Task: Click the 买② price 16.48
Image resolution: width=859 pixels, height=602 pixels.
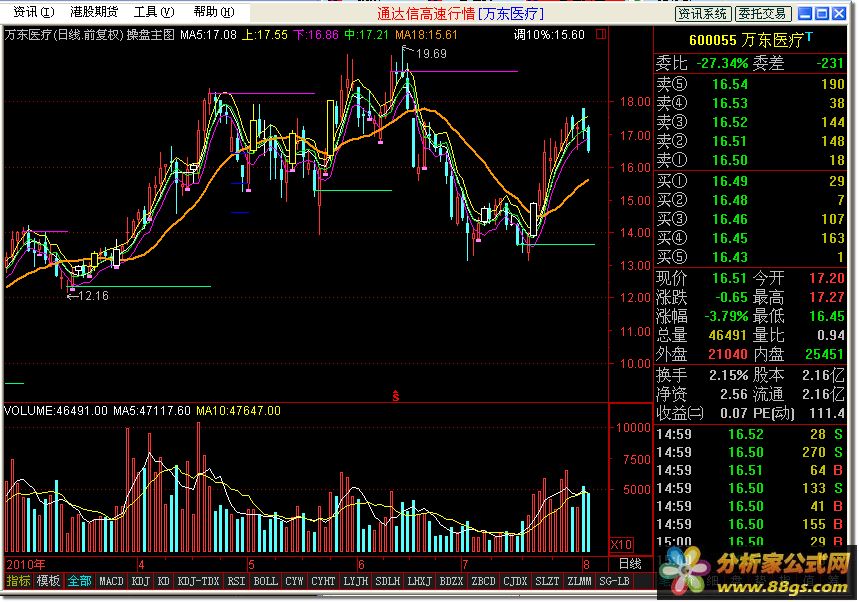Action: point(730,200)
